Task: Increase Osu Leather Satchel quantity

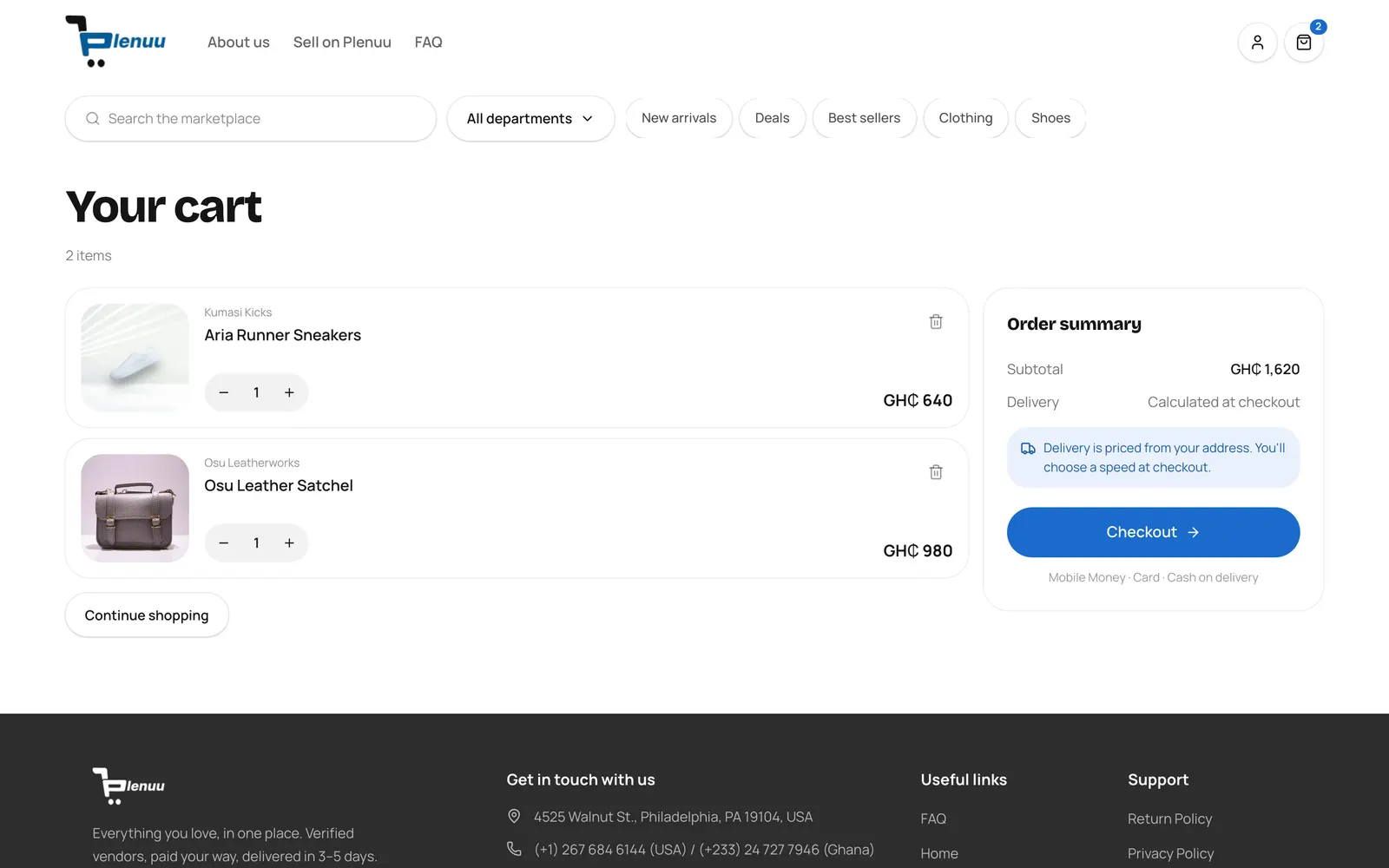Action: pyautogui.click(x=289, y=543)
